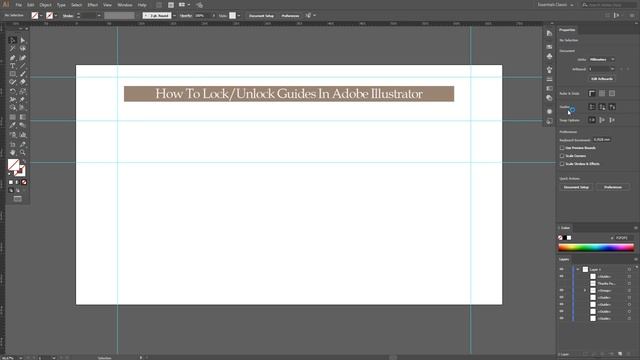This screenshot has height=360, width=640.
Task: Open the Layers panel options menu
Action: tap(636, 259)
